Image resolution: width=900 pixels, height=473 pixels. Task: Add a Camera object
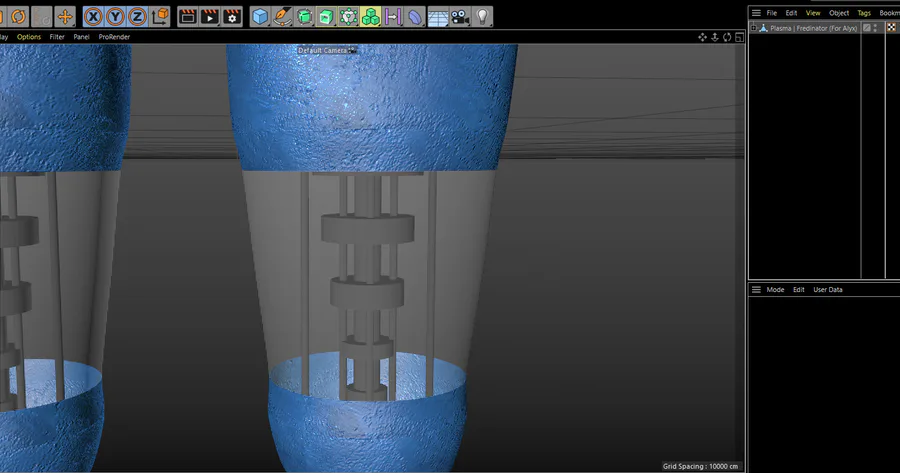(460, 17)
